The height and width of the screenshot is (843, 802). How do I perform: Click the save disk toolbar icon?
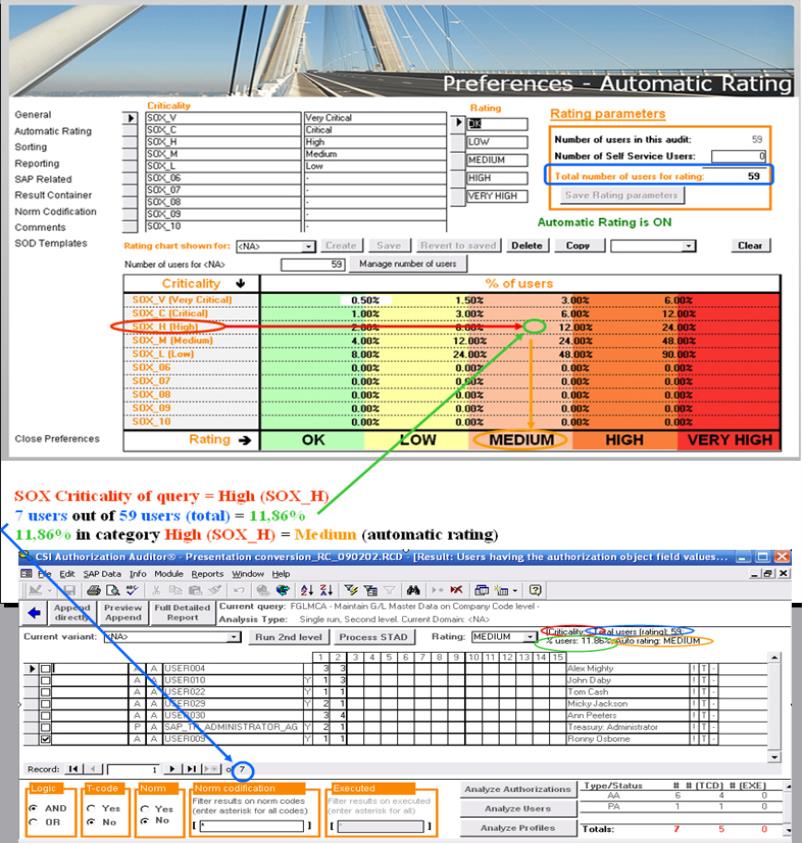click(69, 590)
